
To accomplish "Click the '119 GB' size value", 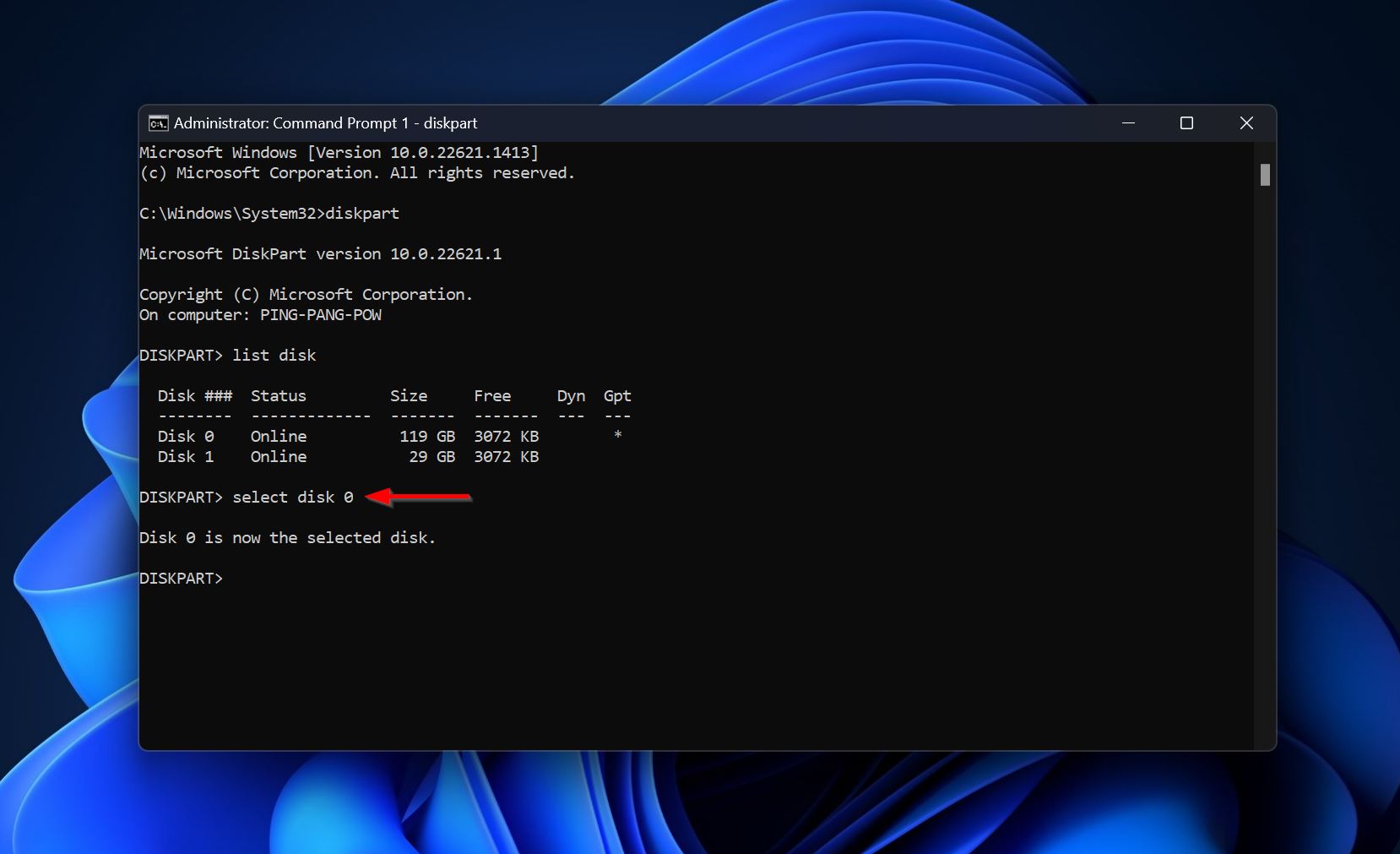I will [x=427, y=437].
